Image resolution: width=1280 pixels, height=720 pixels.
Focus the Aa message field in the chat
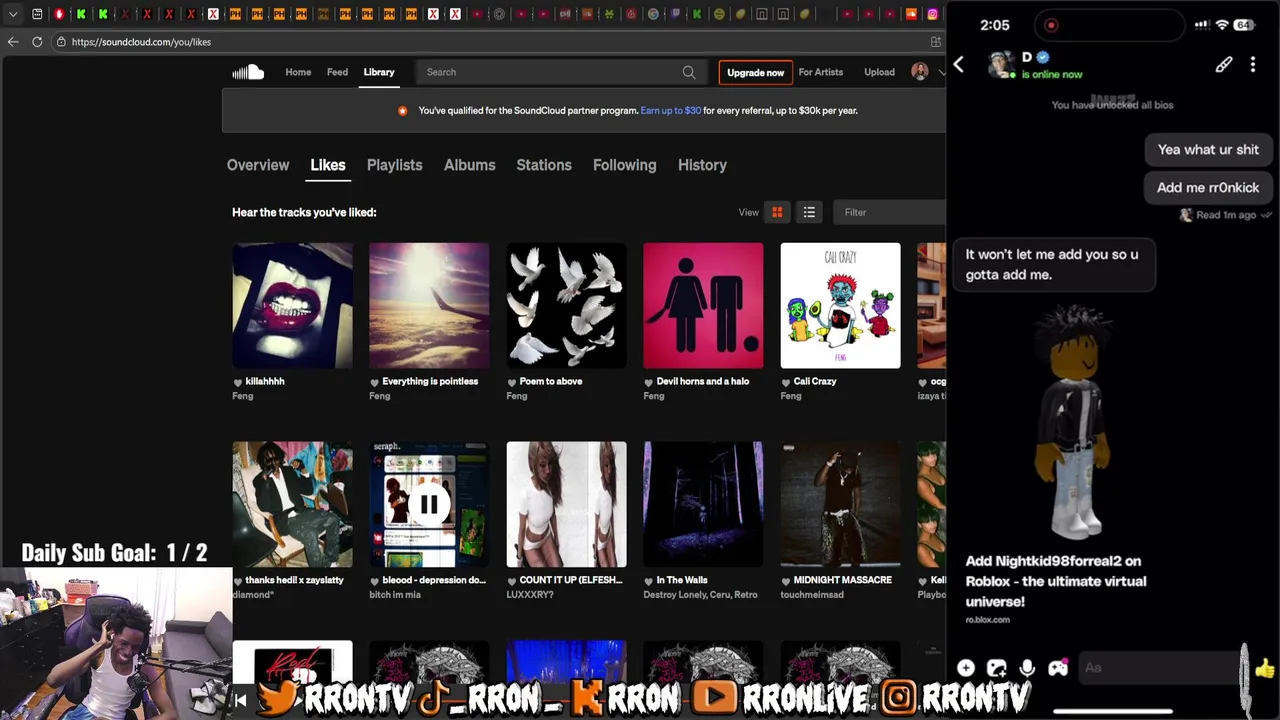[x=1160, y=668]
